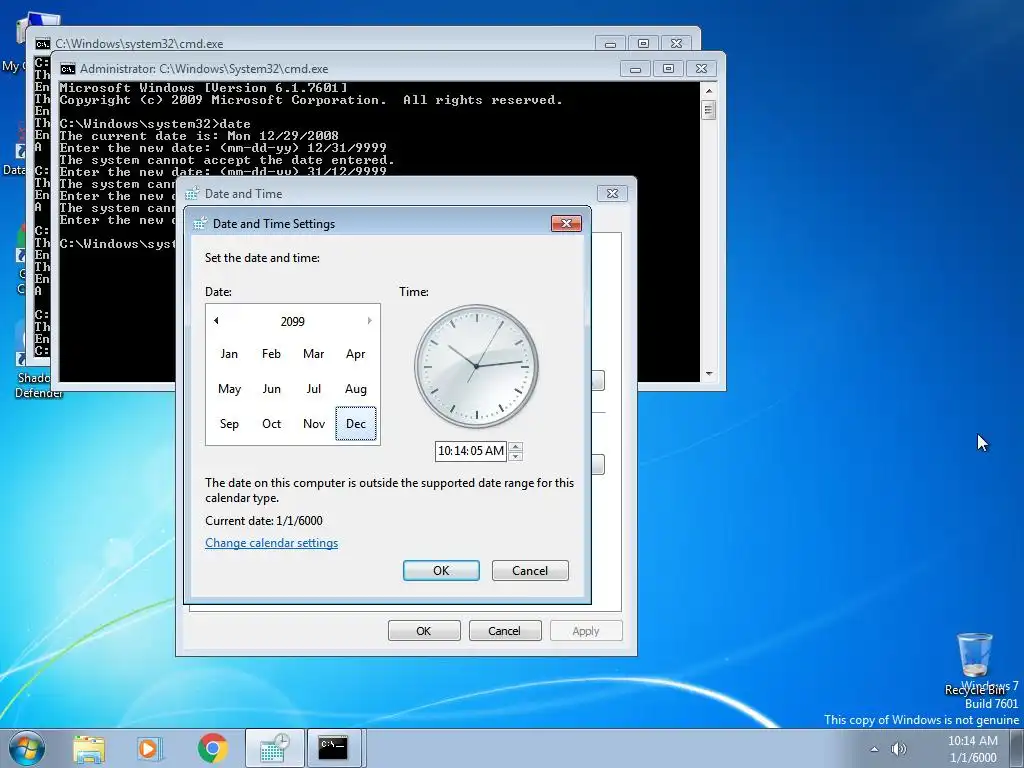Close the Administrator cmd.exe window
This screenshot has width=1024, height=768.
[701, 69]
